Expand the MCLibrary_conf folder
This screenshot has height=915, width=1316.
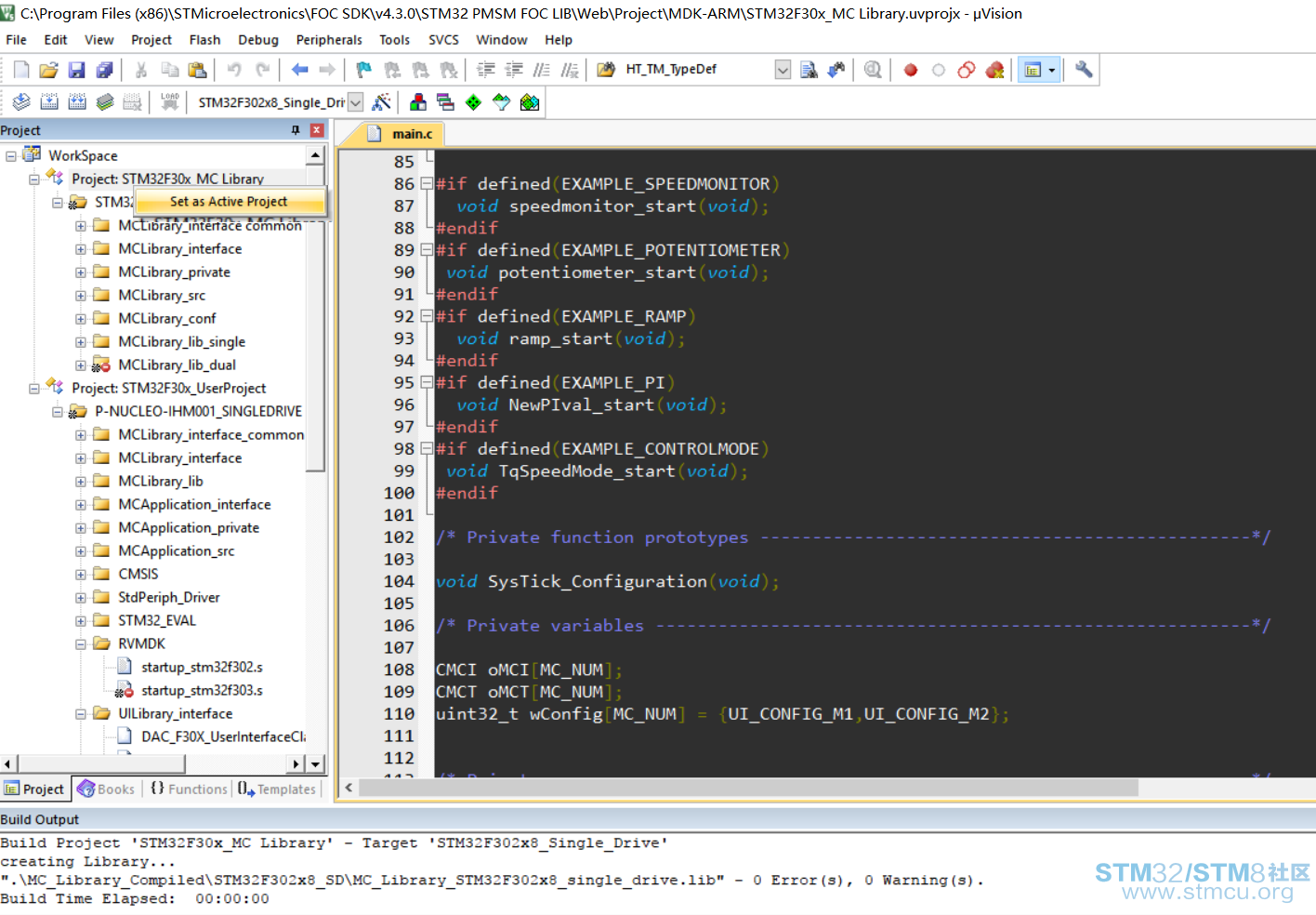tap(81, 319)
